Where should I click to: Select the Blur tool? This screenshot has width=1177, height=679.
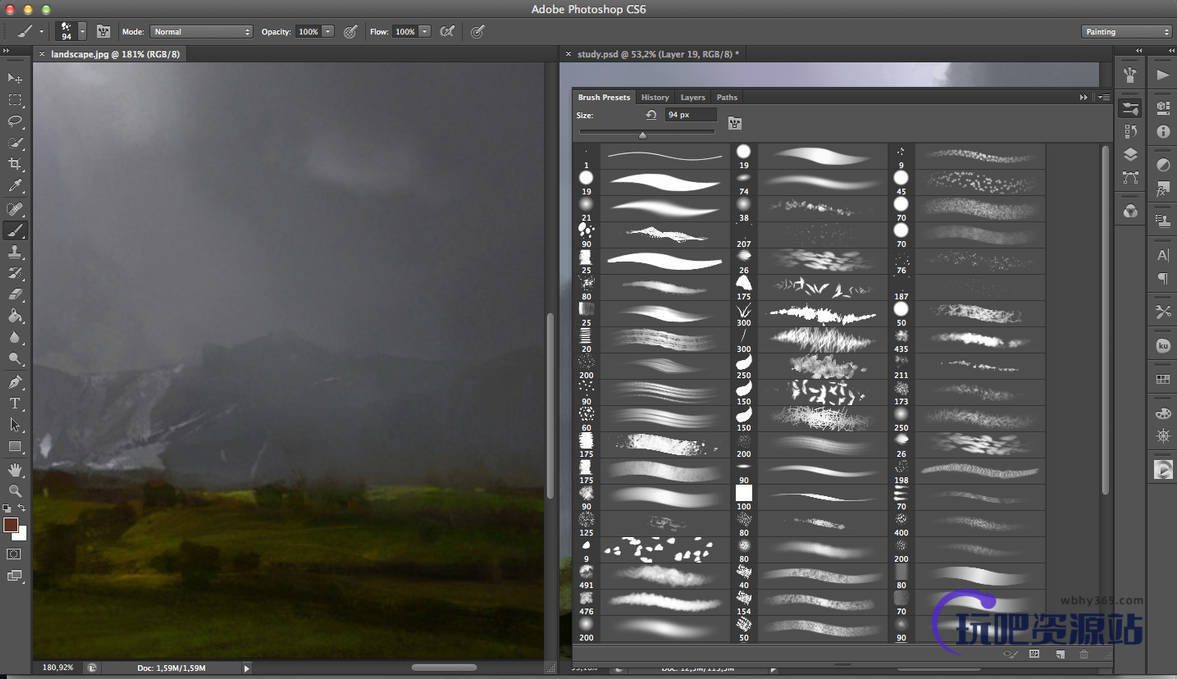[x=15, y=338]
